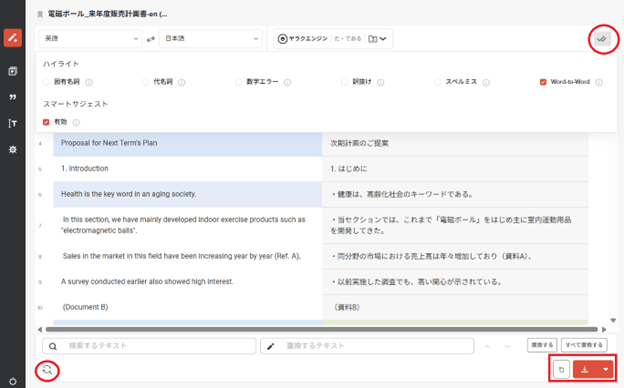Click the magnifier icon in search field
624x388 pixels.
pos(53,346)
